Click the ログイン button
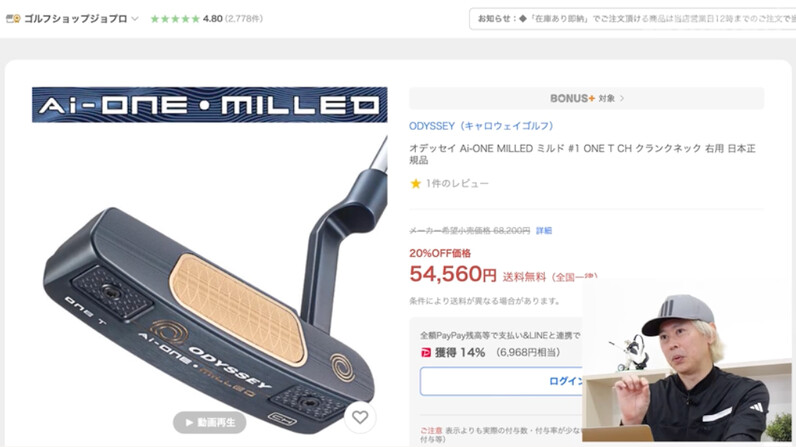The image size is (796, 447). tap(501, 381)
